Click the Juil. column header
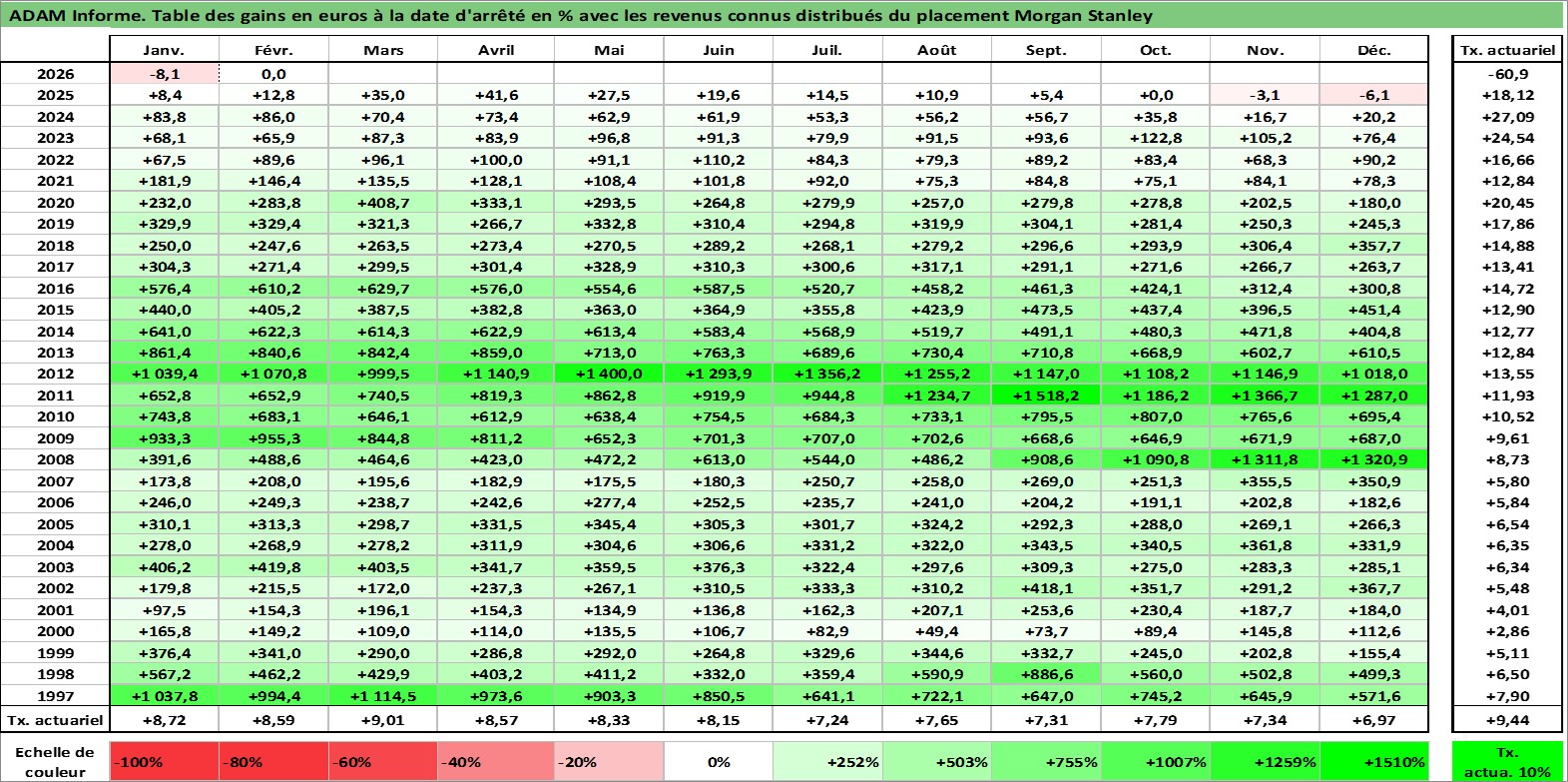This screenshot has width=1568, height=782. pos(827,50)
